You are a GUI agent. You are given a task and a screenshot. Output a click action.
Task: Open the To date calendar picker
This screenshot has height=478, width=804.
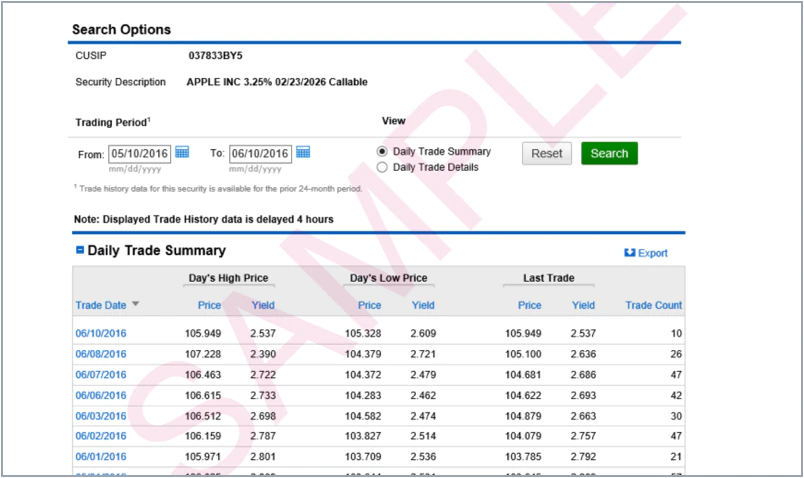point(303,153)
